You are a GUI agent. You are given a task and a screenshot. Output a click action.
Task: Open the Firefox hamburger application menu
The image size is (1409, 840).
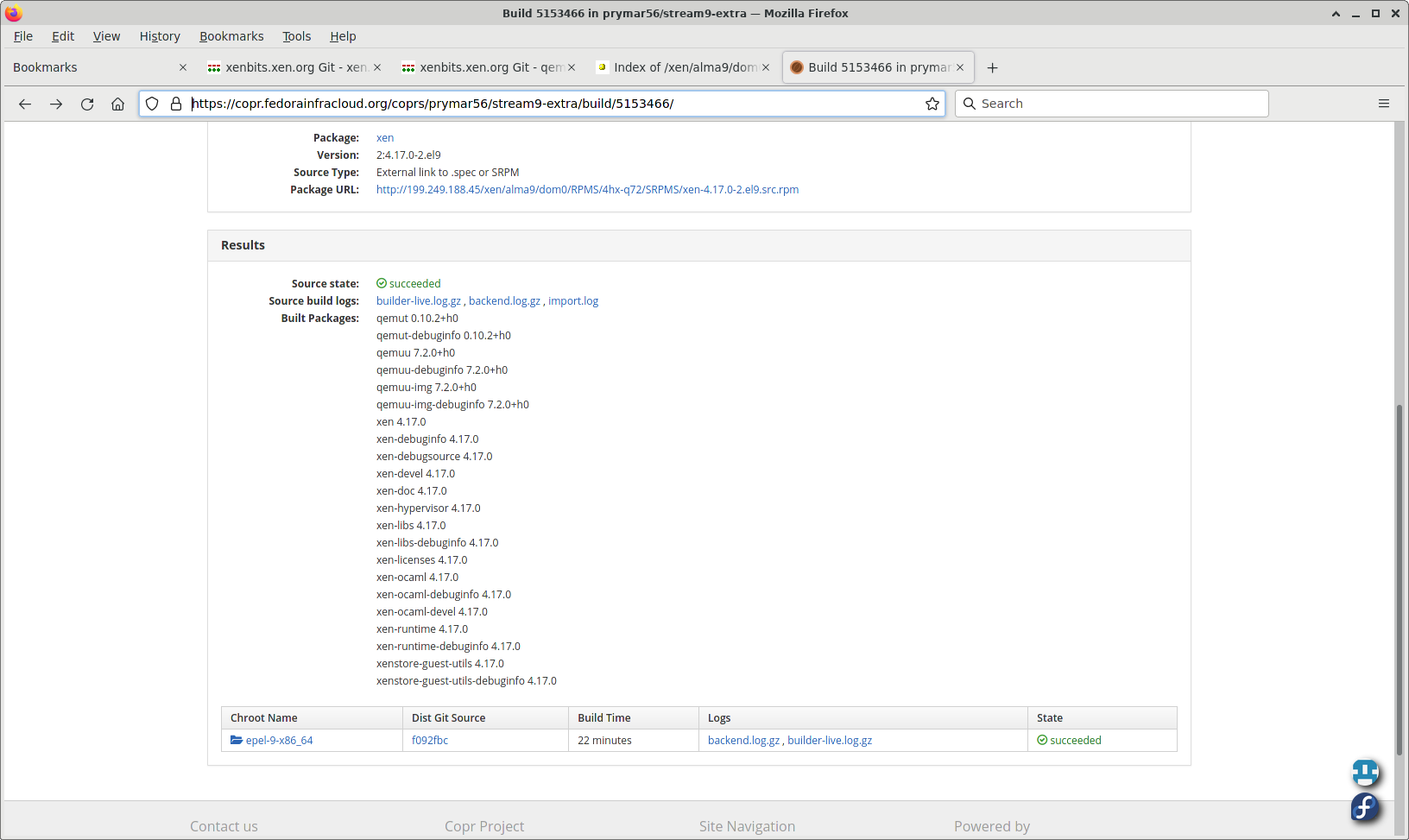1384,104
